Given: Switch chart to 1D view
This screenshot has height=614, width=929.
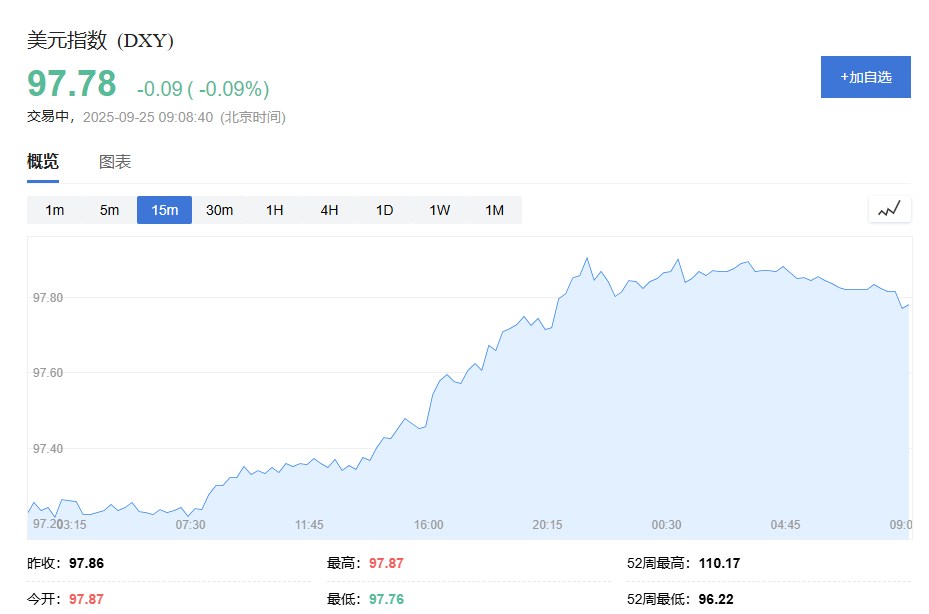Looking at the screenshot, I should (384, 210).
